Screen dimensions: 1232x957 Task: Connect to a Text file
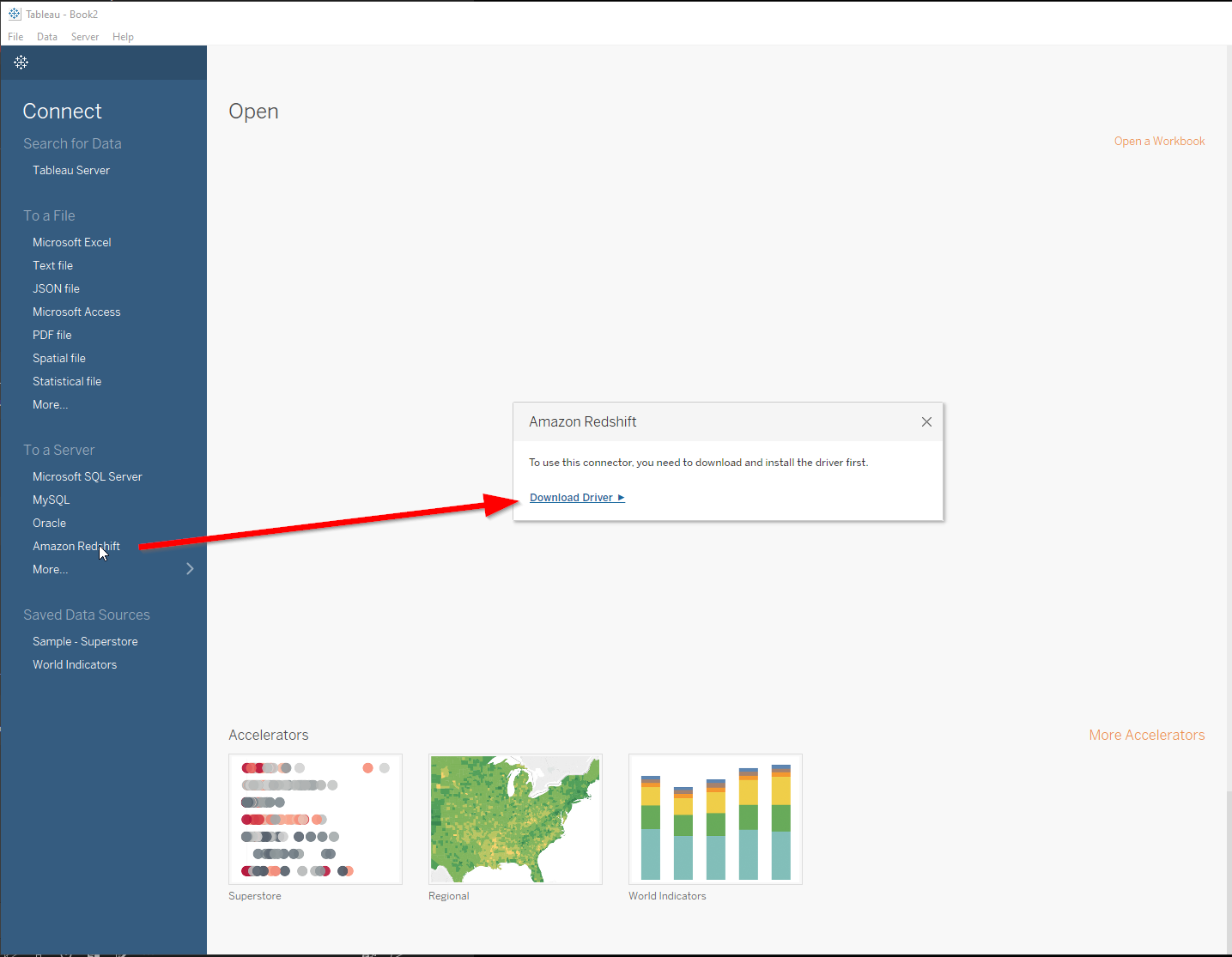coord(52,265)
